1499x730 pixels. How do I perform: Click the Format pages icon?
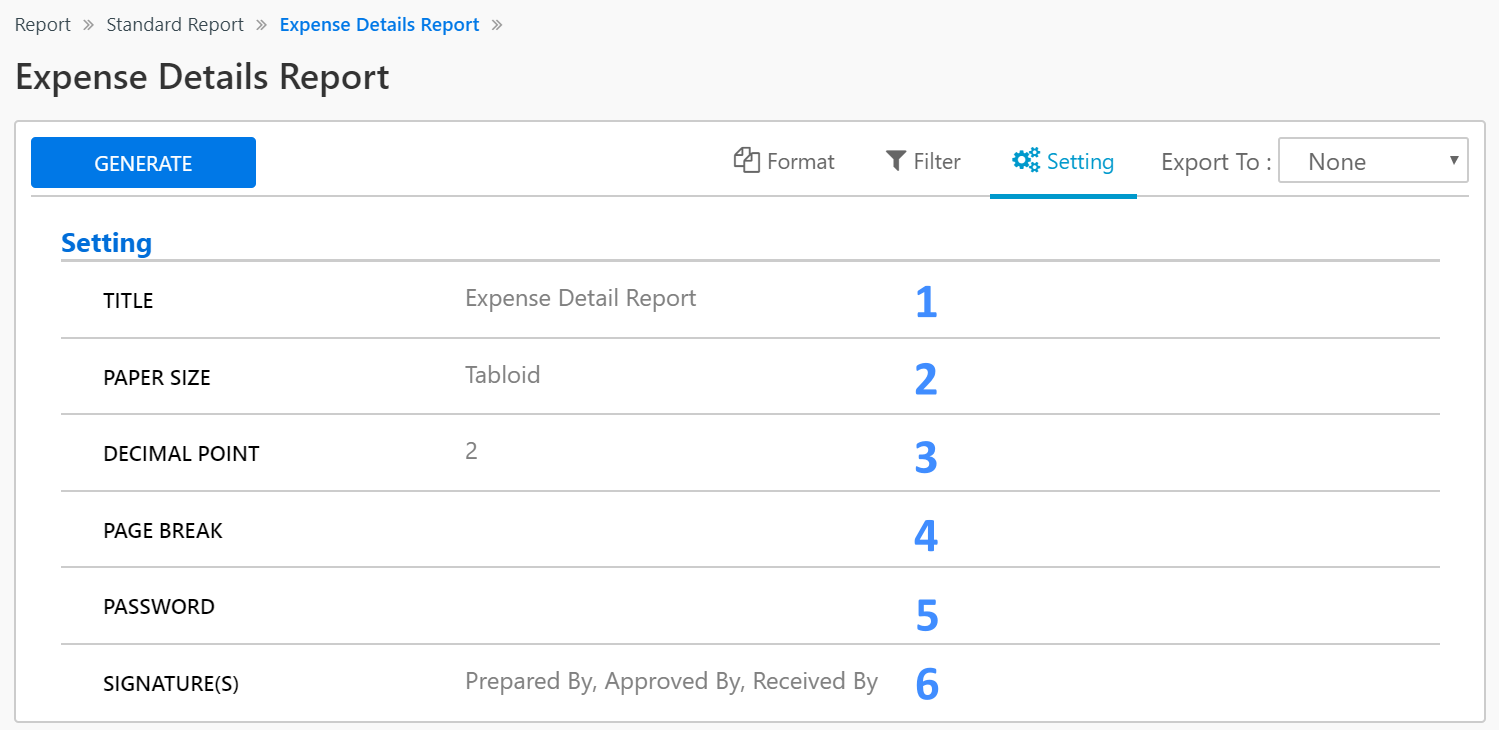click(x=747, y=161)
